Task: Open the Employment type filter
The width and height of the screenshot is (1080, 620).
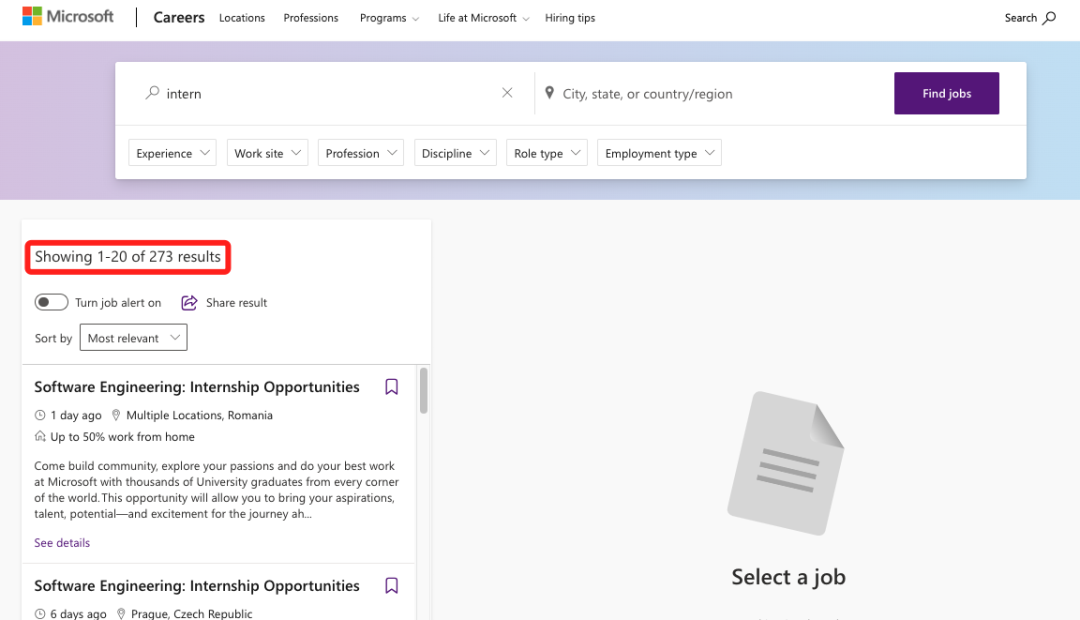Action: tap(659, 153)
